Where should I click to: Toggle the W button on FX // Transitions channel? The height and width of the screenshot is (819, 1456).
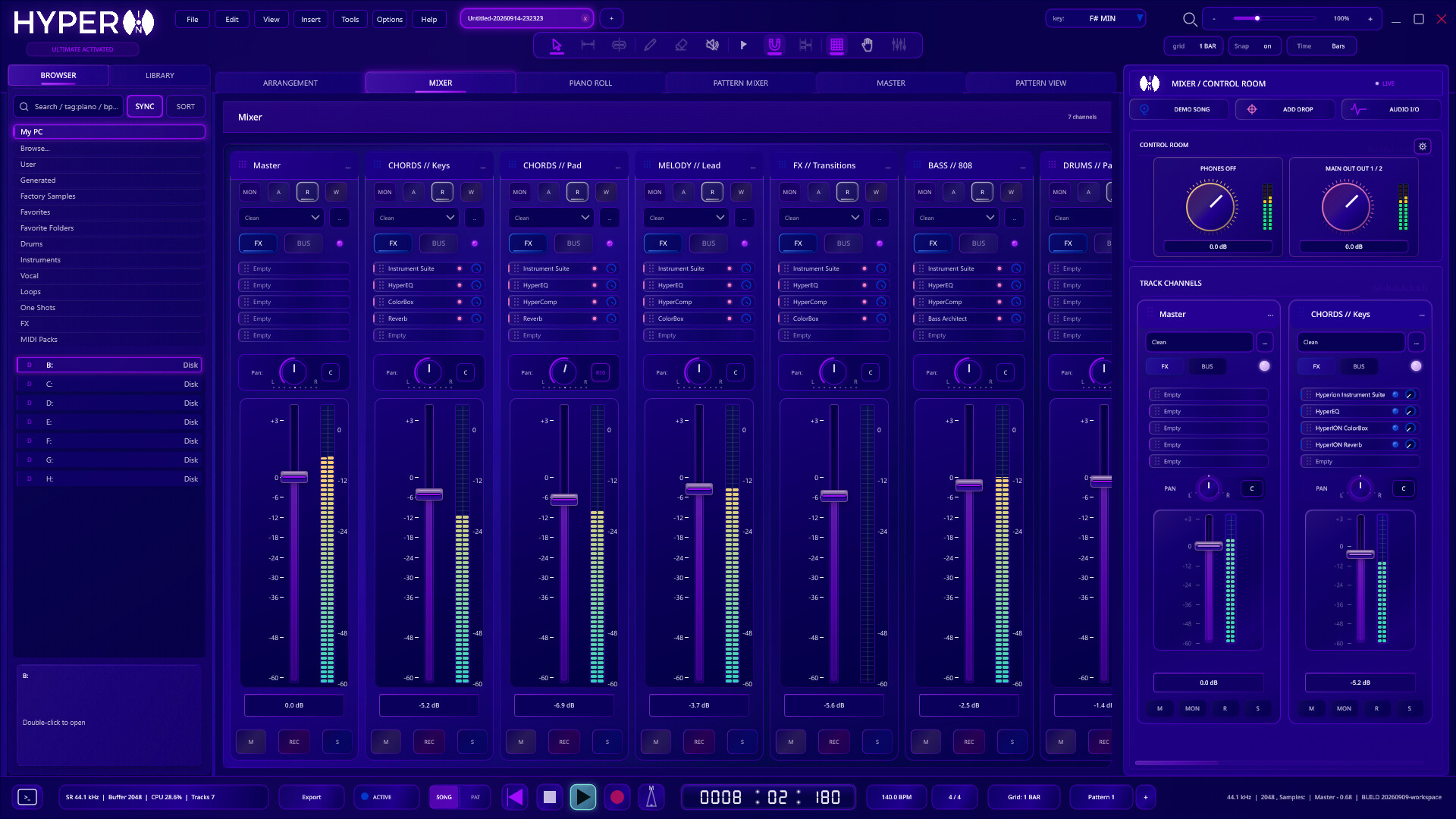pyautogui.click(x=876, y=192)
